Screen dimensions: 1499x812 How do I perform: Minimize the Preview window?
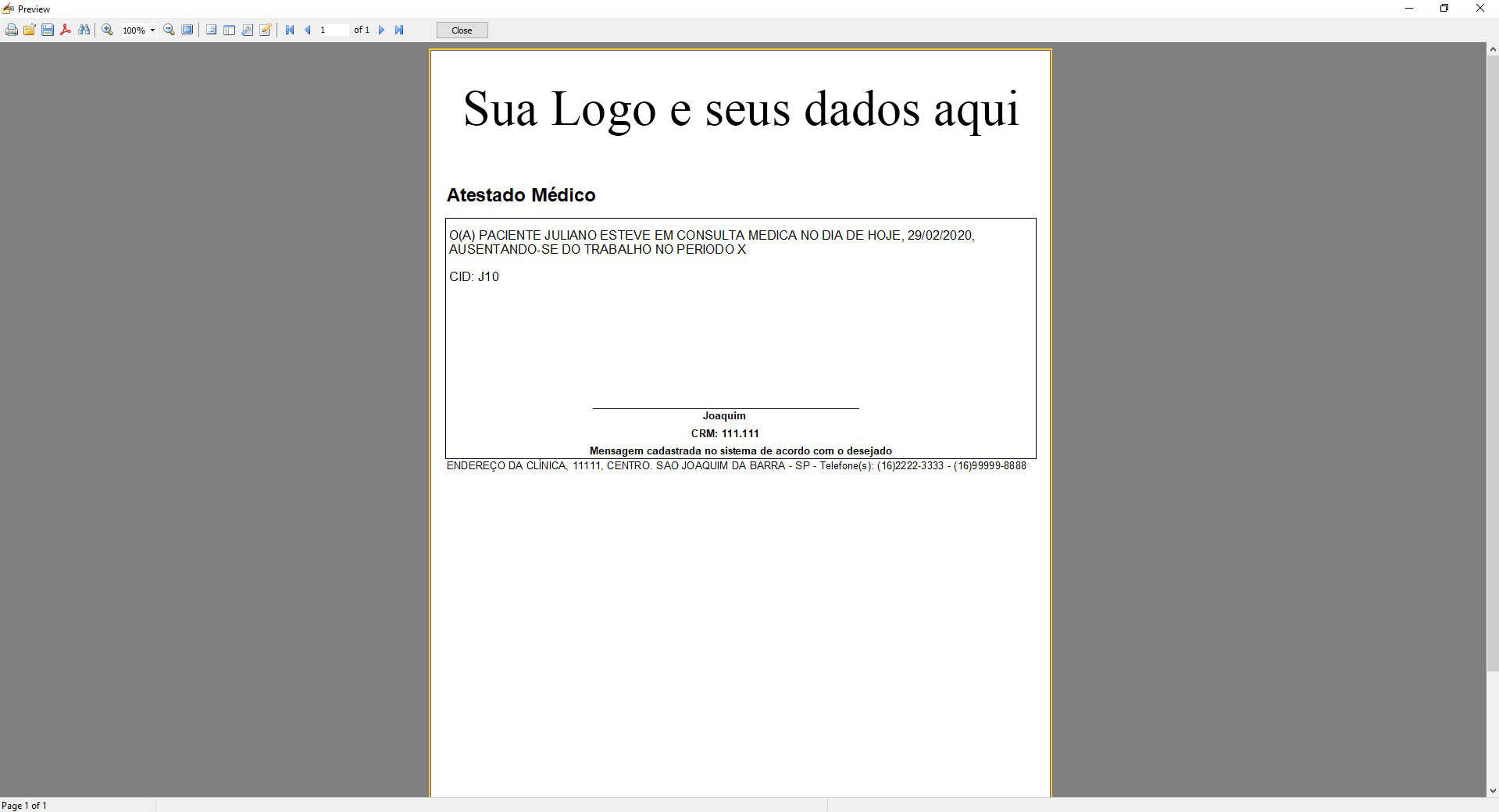click(x=1409, y=9)
